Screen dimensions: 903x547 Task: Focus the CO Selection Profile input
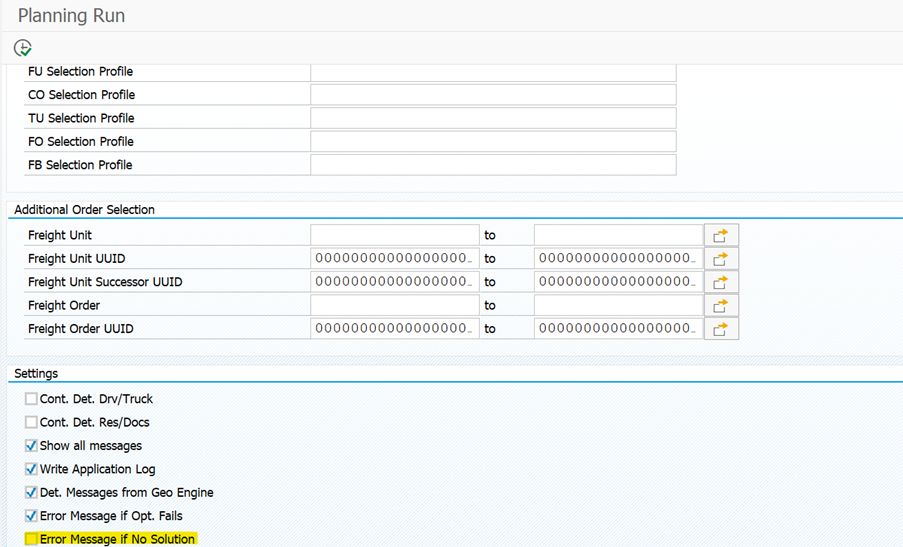(493, 95)
